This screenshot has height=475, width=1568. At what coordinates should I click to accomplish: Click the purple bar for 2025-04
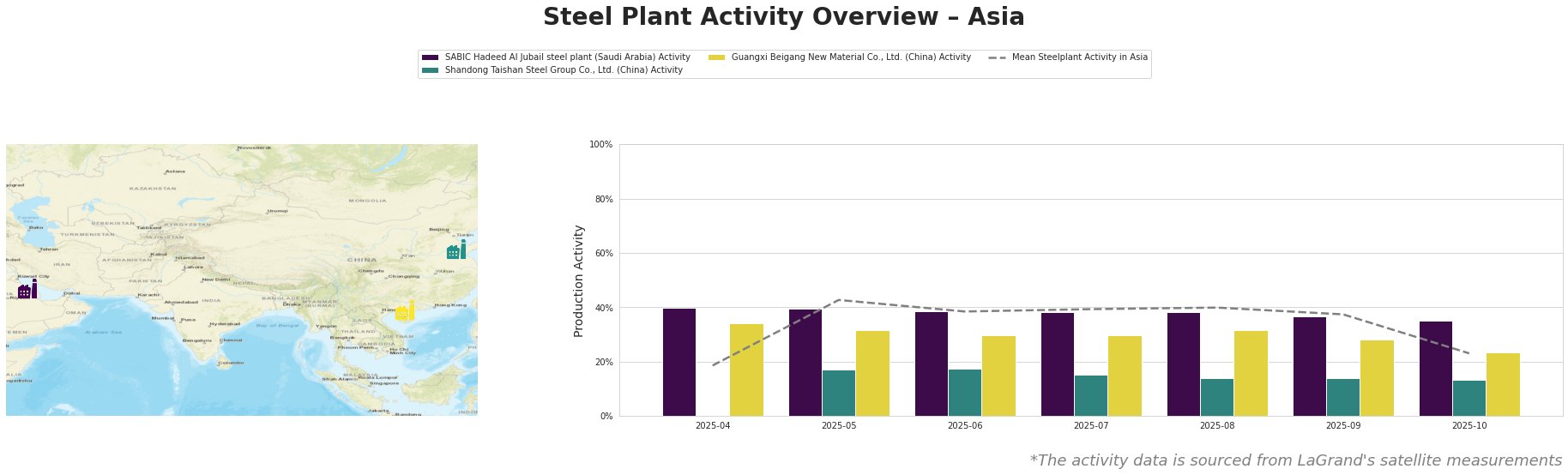click(679, 362)
